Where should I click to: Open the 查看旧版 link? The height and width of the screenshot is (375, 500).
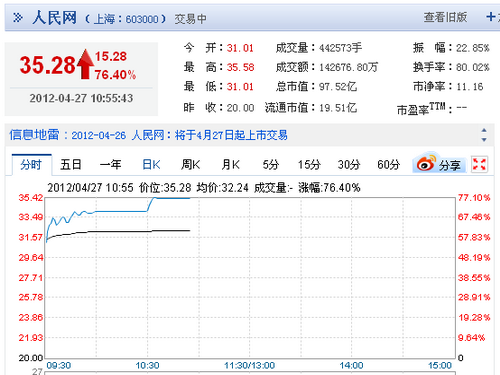[x=445, y=17]
